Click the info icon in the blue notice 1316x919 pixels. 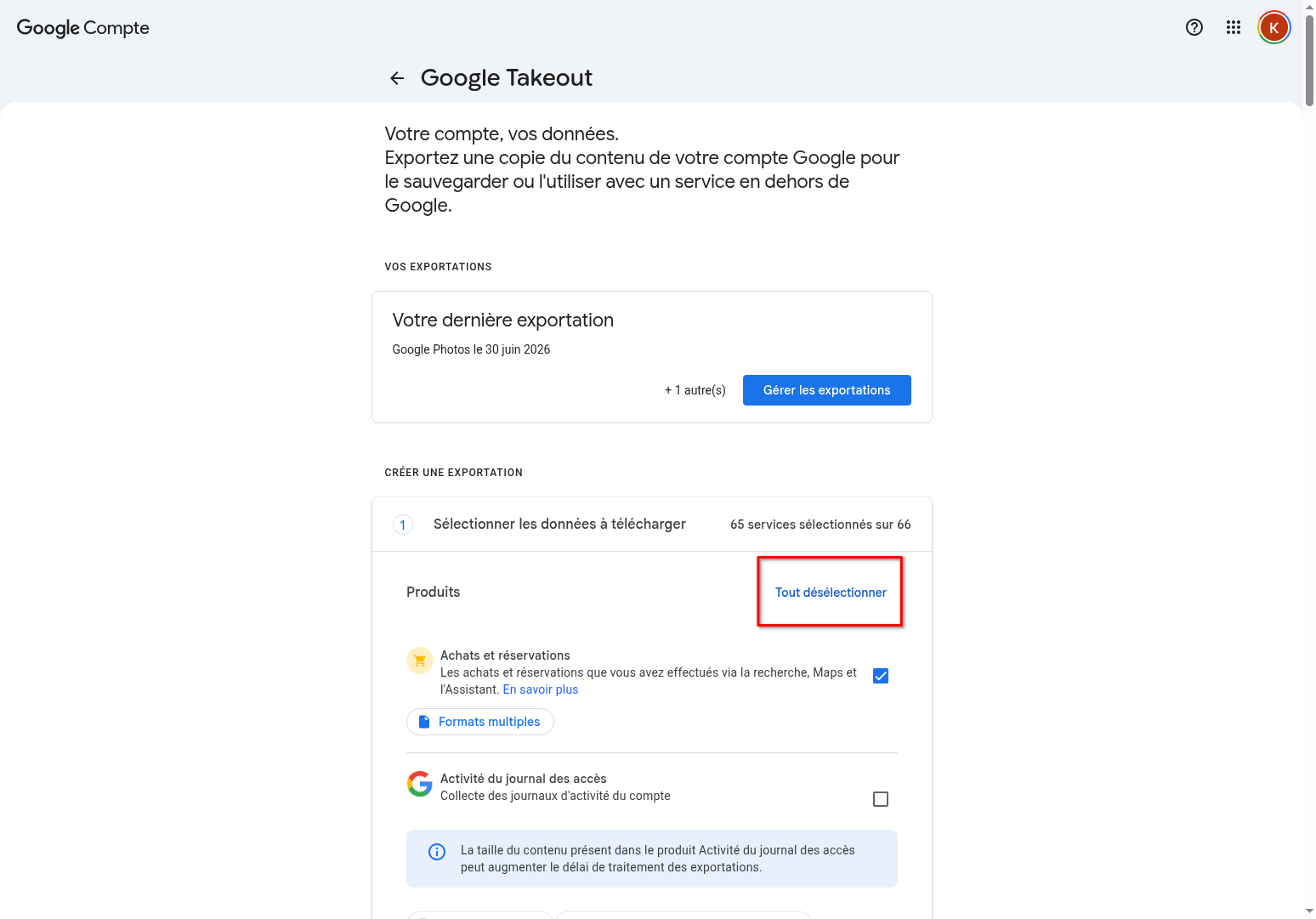click(437, 852)
